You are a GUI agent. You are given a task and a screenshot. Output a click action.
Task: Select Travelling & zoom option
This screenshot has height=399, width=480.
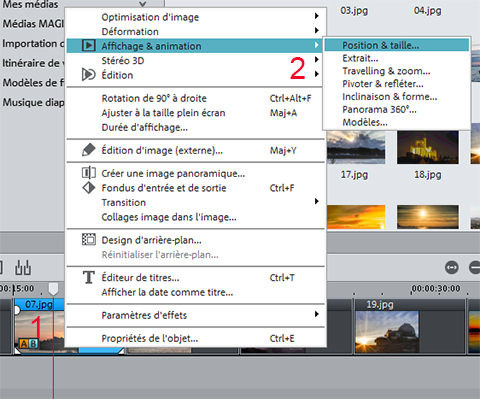click(x=397, y=71)
